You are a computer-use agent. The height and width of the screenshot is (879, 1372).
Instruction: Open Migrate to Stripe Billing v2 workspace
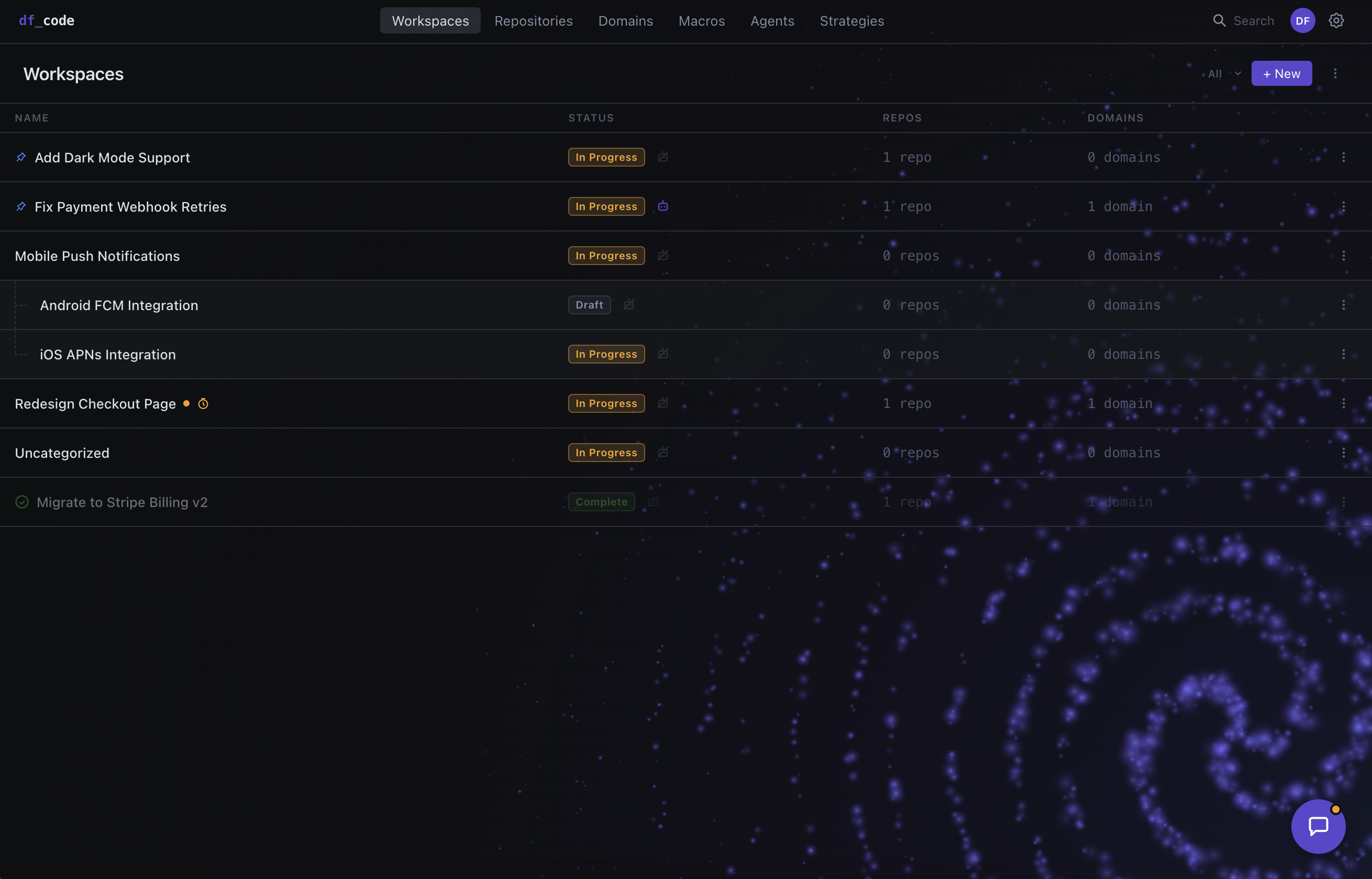tap(122, 502)
